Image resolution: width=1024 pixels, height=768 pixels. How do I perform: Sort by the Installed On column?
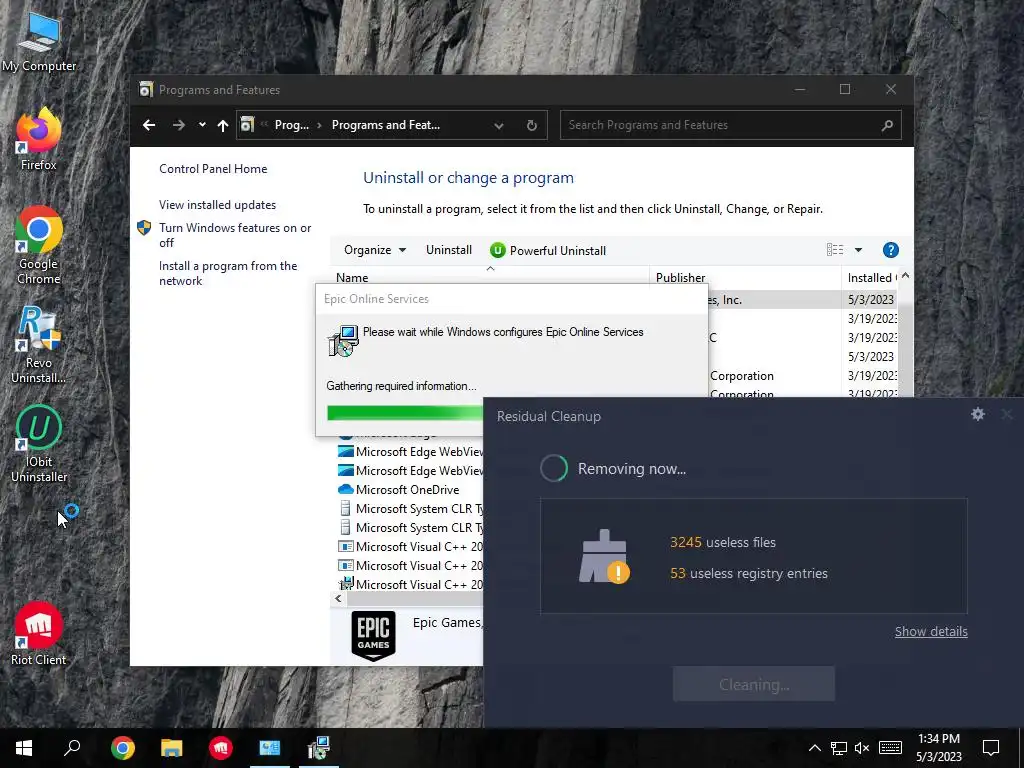click(871, 277)
